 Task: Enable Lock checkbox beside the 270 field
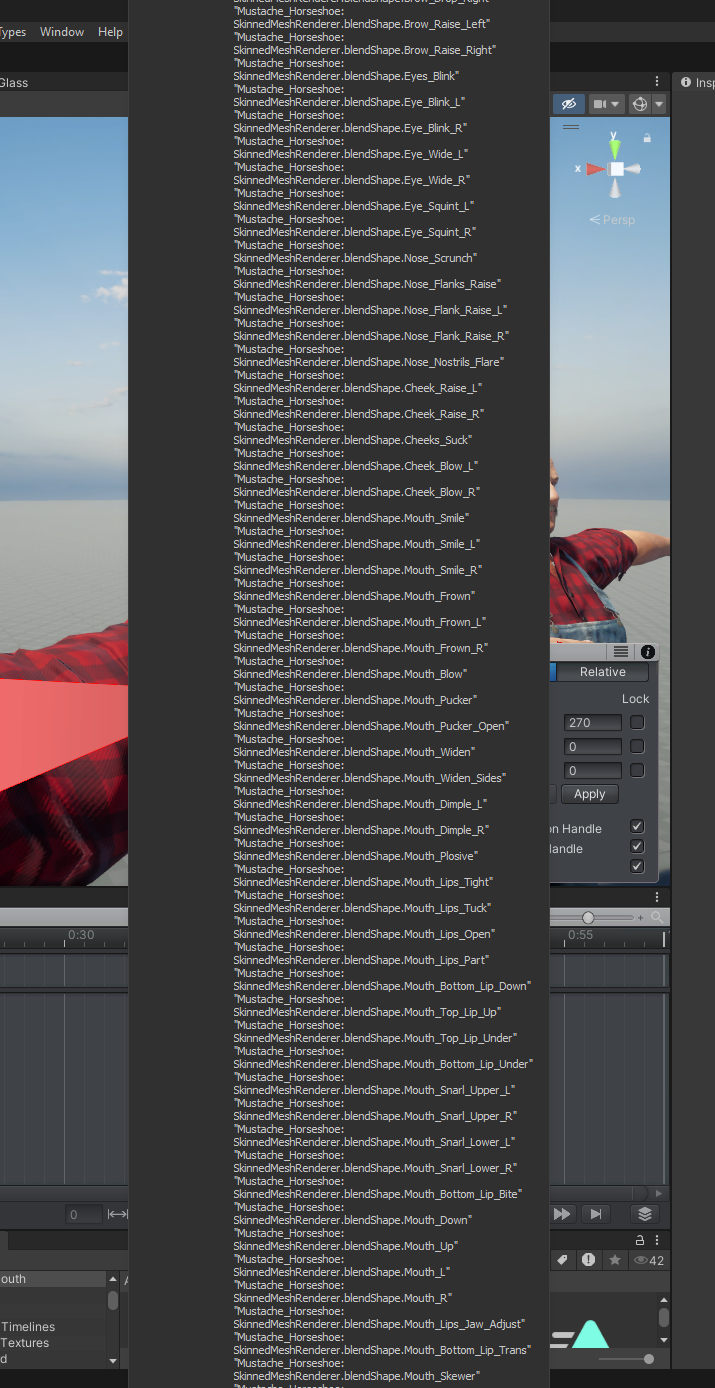tap(637, 722)
